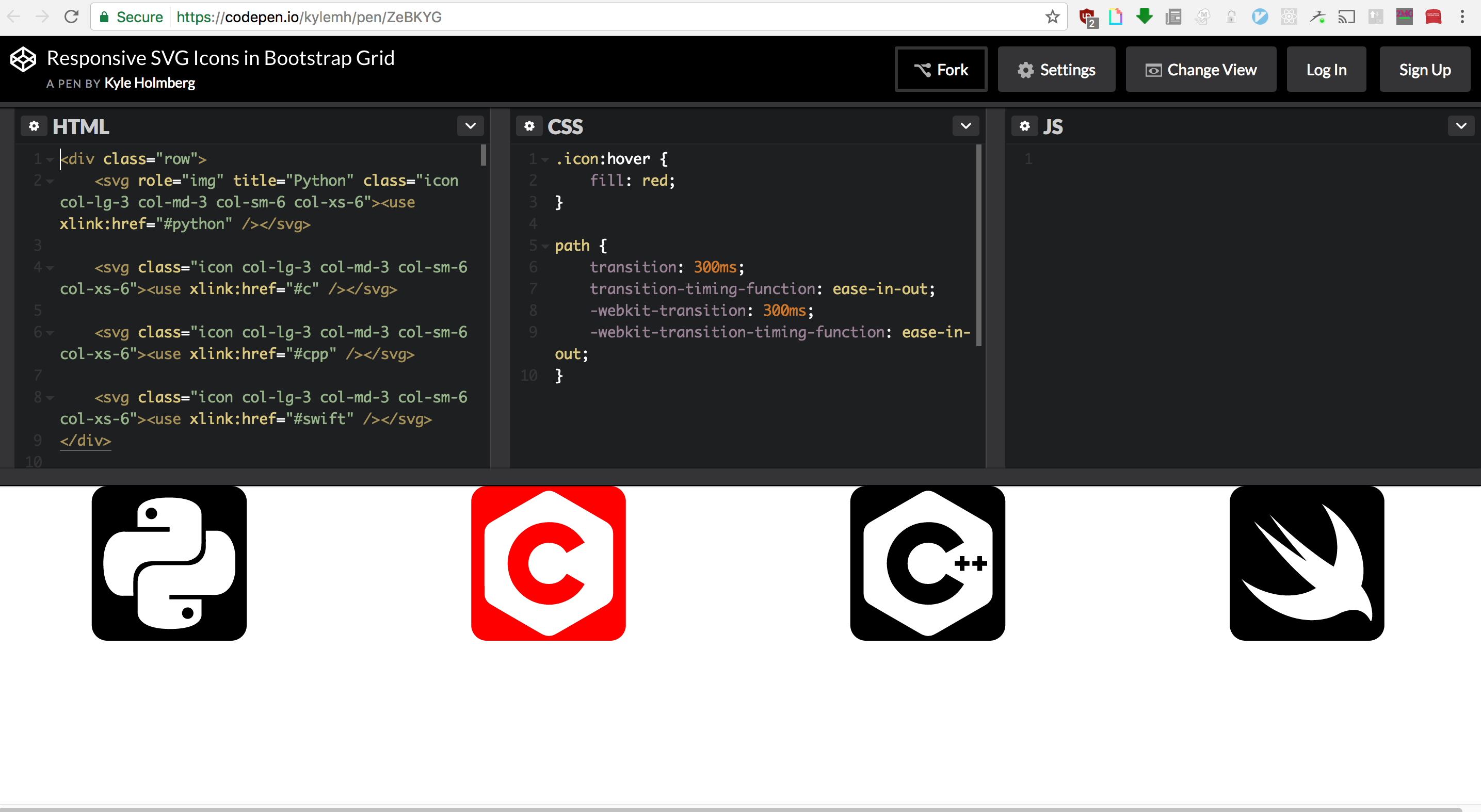Collapse HTML line 8 fold arrow

[x=50, y=398]
